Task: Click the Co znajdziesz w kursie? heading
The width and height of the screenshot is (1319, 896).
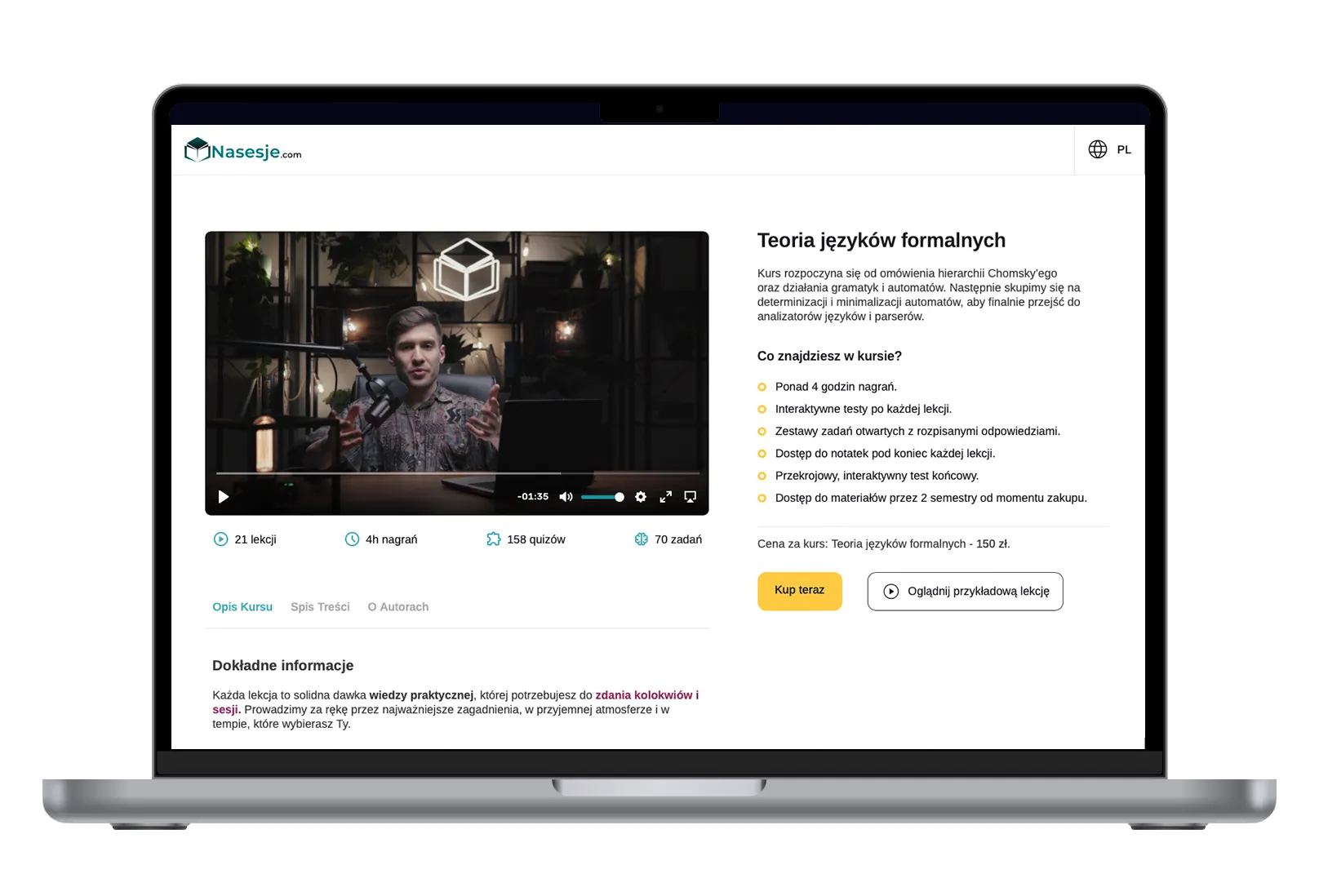Action: (x=829, y=357)
